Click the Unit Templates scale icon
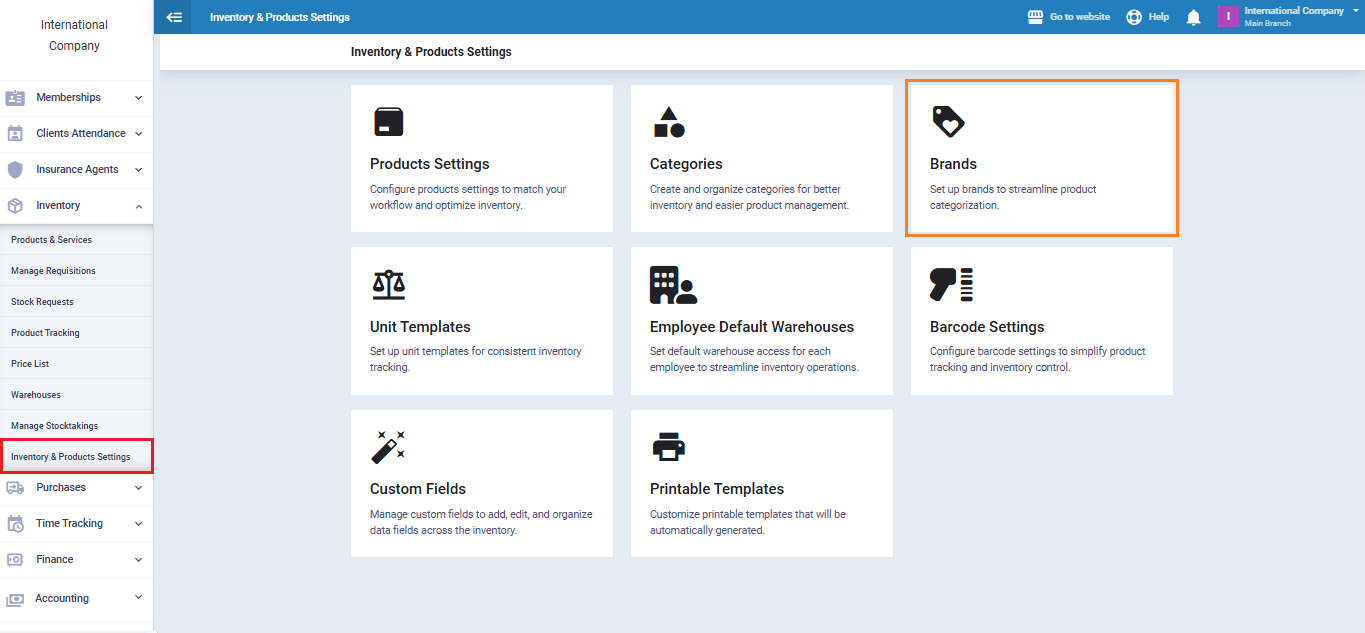This screenshot has height=633, width=1365. click(389, 285)
